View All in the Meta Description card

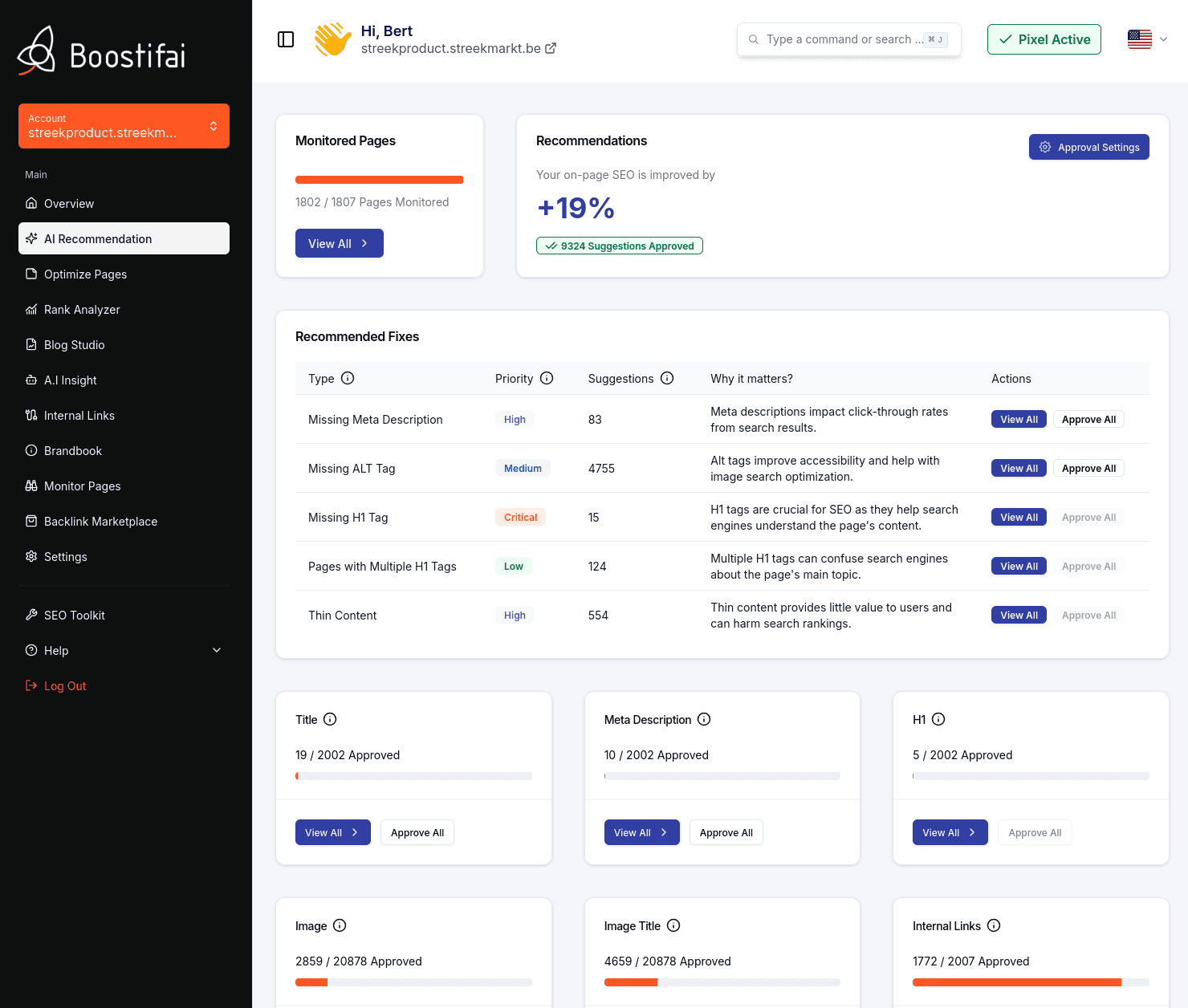click(x=641, y=832)
